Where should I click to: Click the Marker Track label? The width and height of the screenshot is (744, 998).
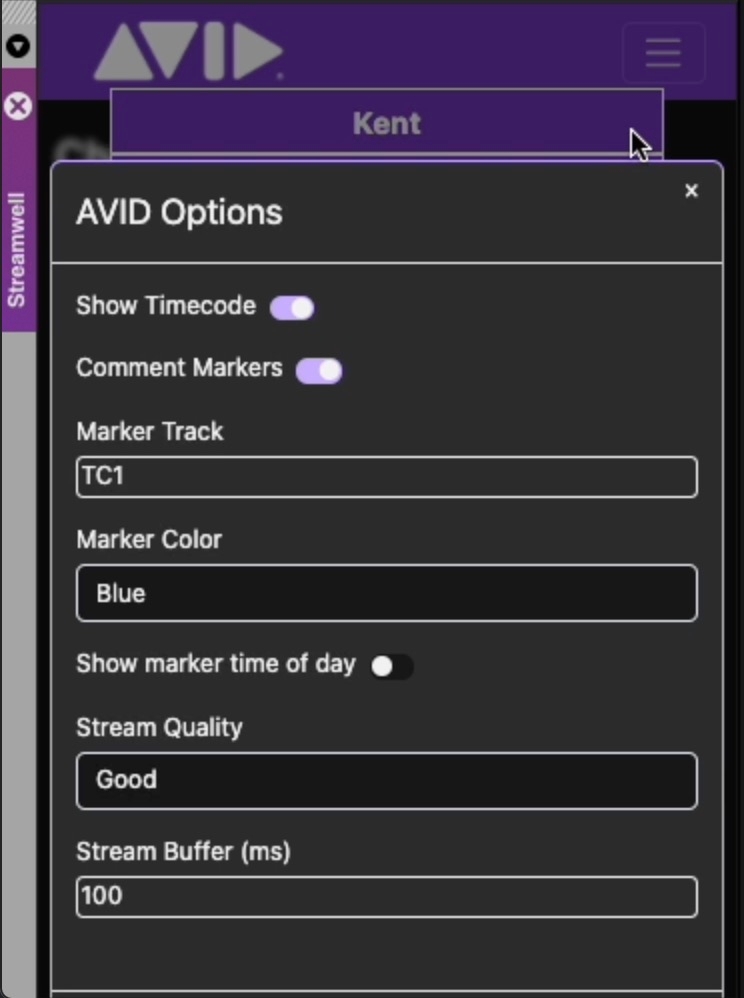point(150,432)
